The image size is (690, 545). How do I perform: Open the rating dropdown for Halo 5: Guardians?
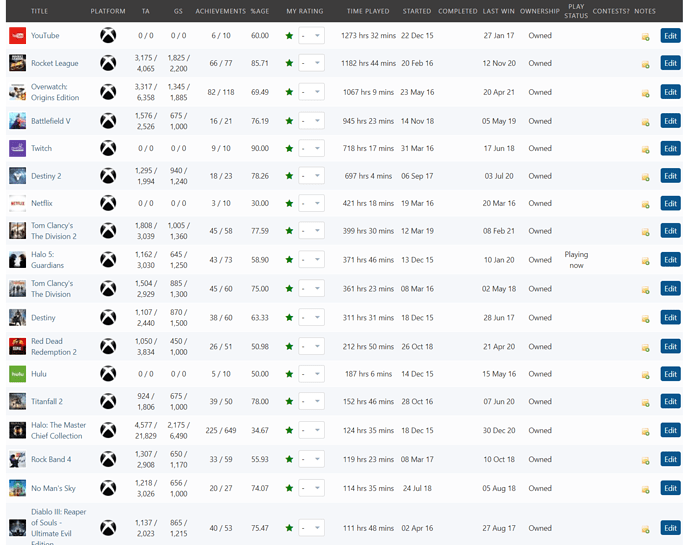tap(311, 260)
